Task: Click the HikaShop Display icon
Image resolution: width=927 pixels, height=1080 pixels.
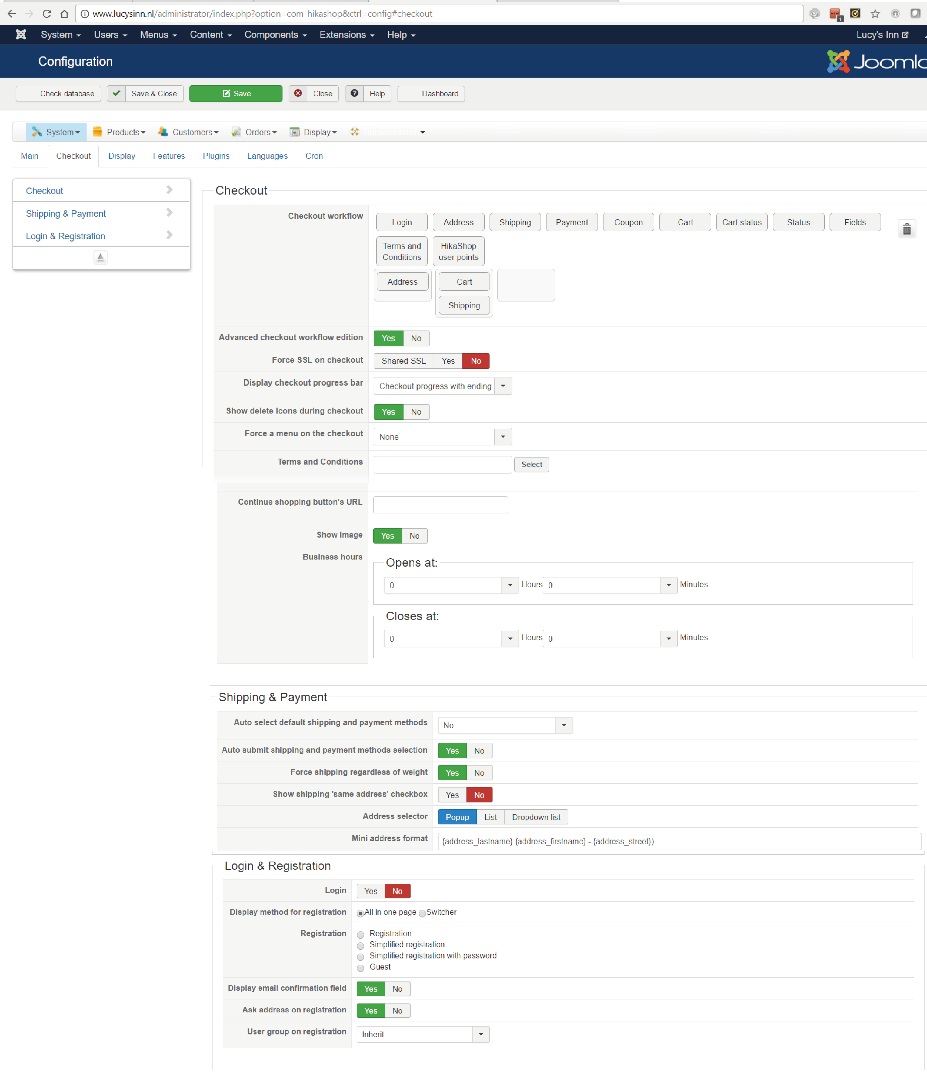Action: click(295, 132)
